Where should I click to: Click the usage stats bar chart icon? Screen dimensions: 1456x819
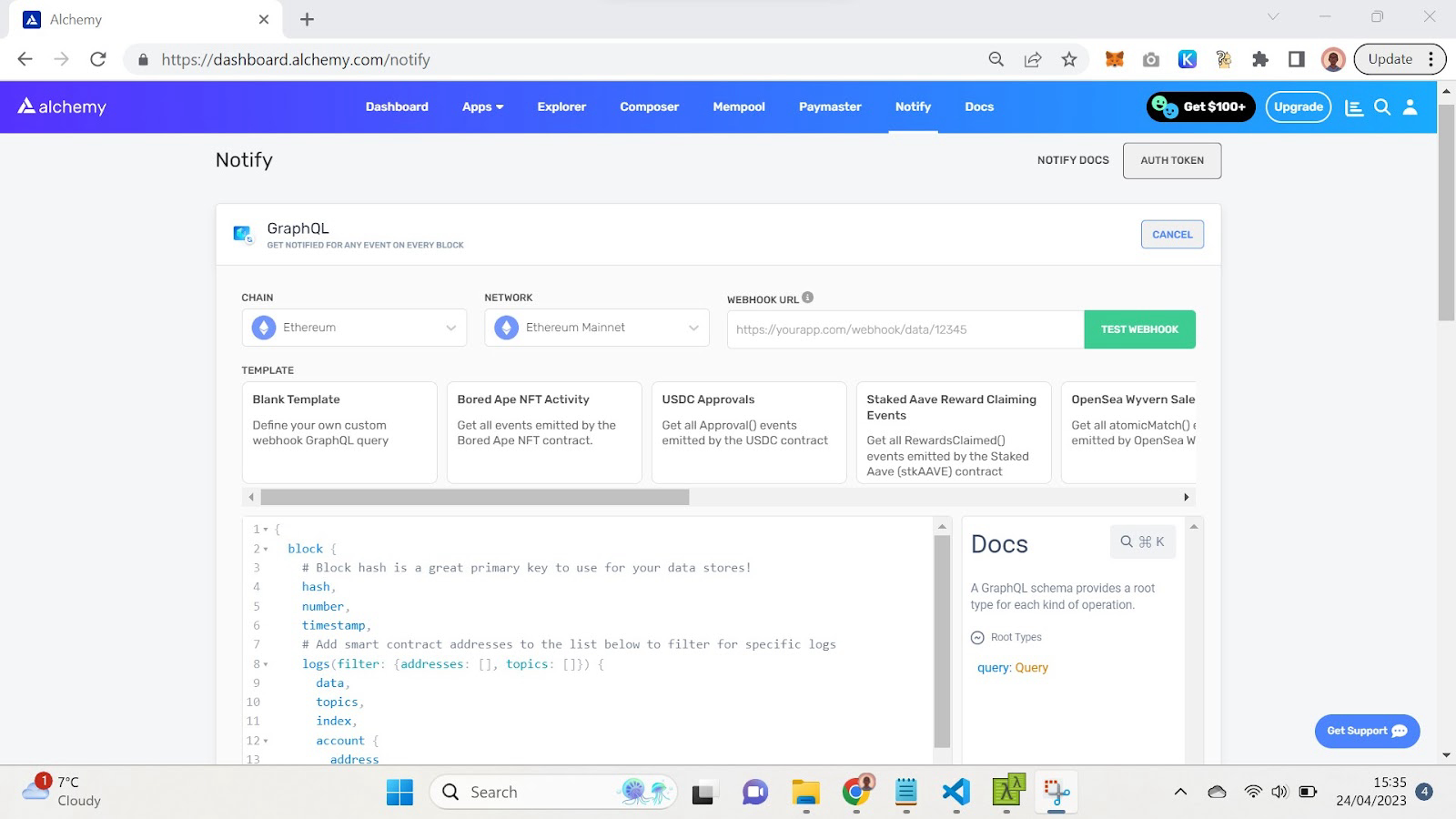1354,107
